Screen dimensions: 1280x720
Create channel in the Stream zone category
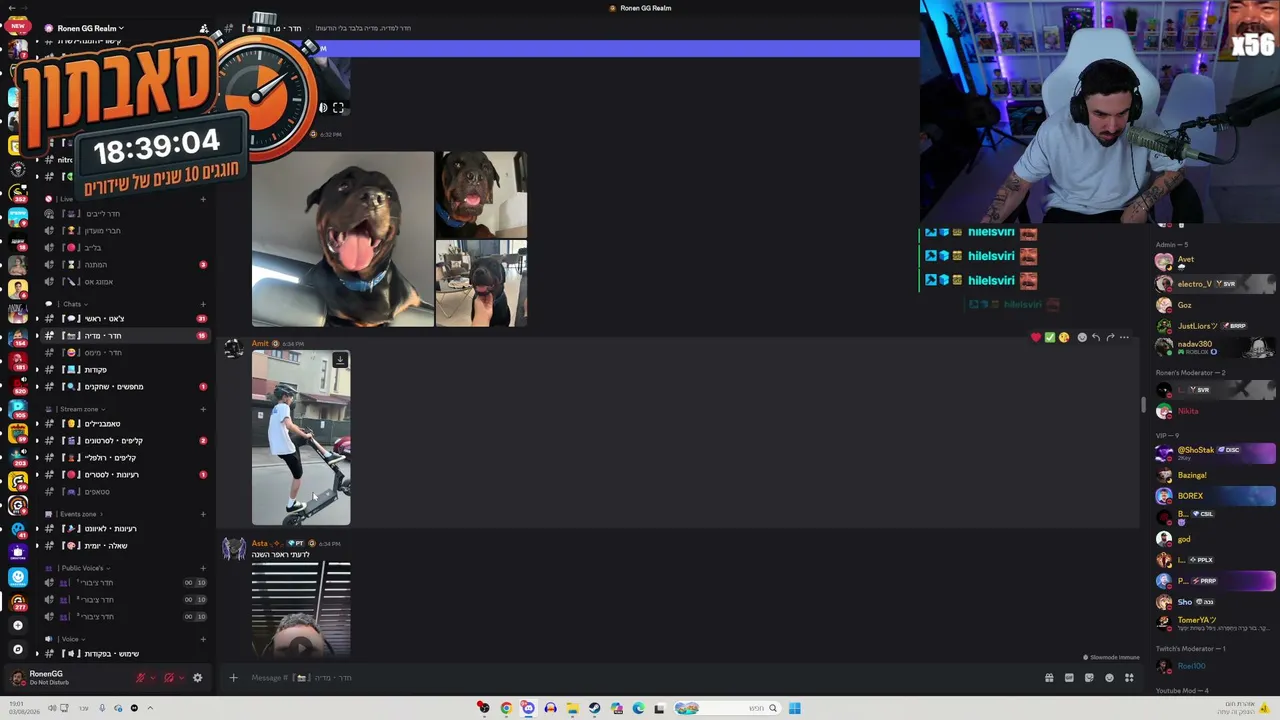[x=203, y=409]
